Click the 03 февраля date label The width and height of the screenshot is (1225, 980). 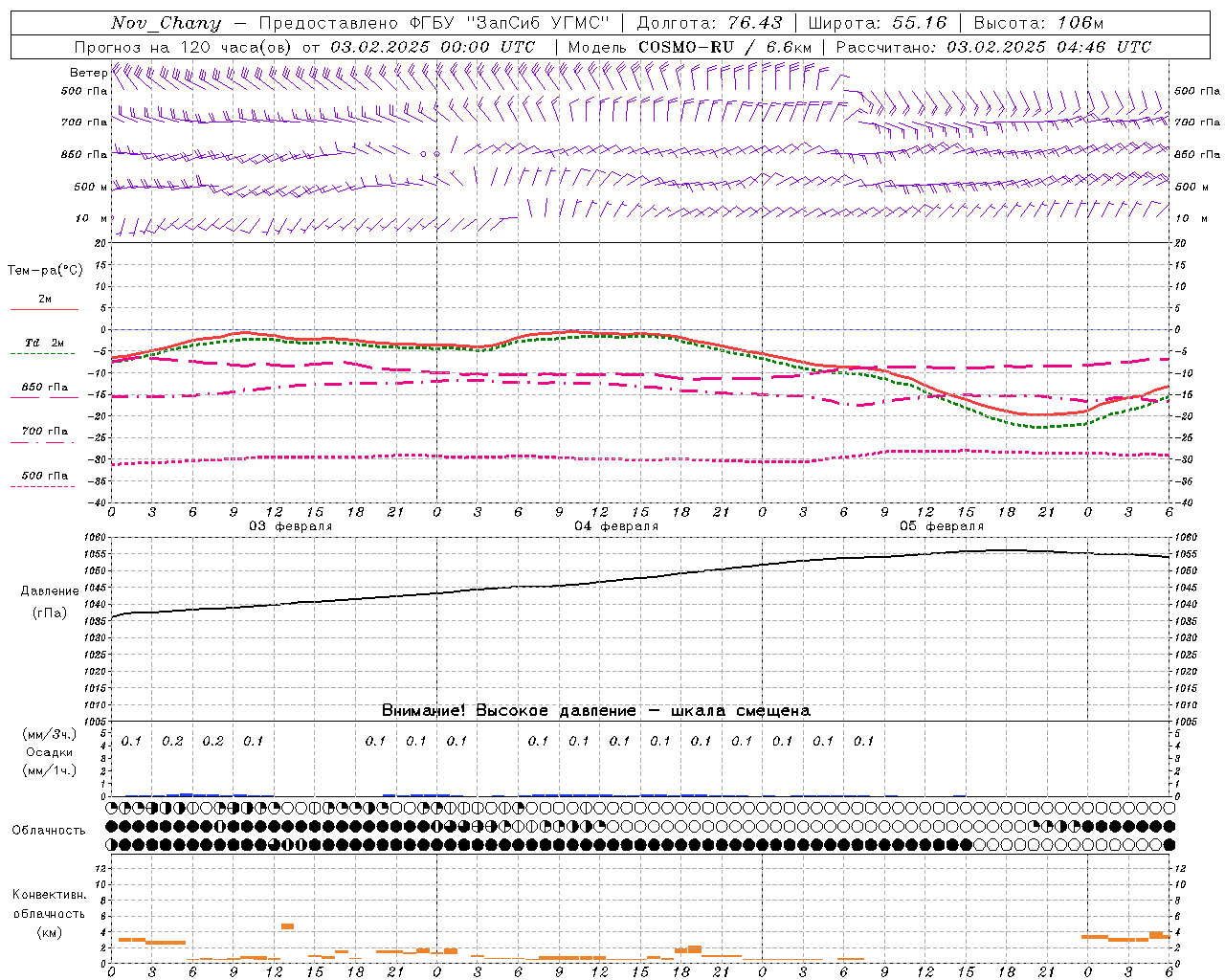point(291,526)
